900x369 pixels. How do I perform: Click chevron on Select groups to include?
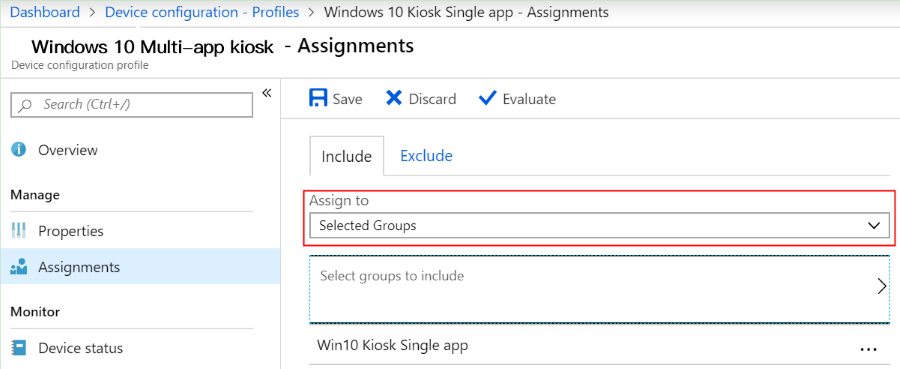click(x=882, y=286)
